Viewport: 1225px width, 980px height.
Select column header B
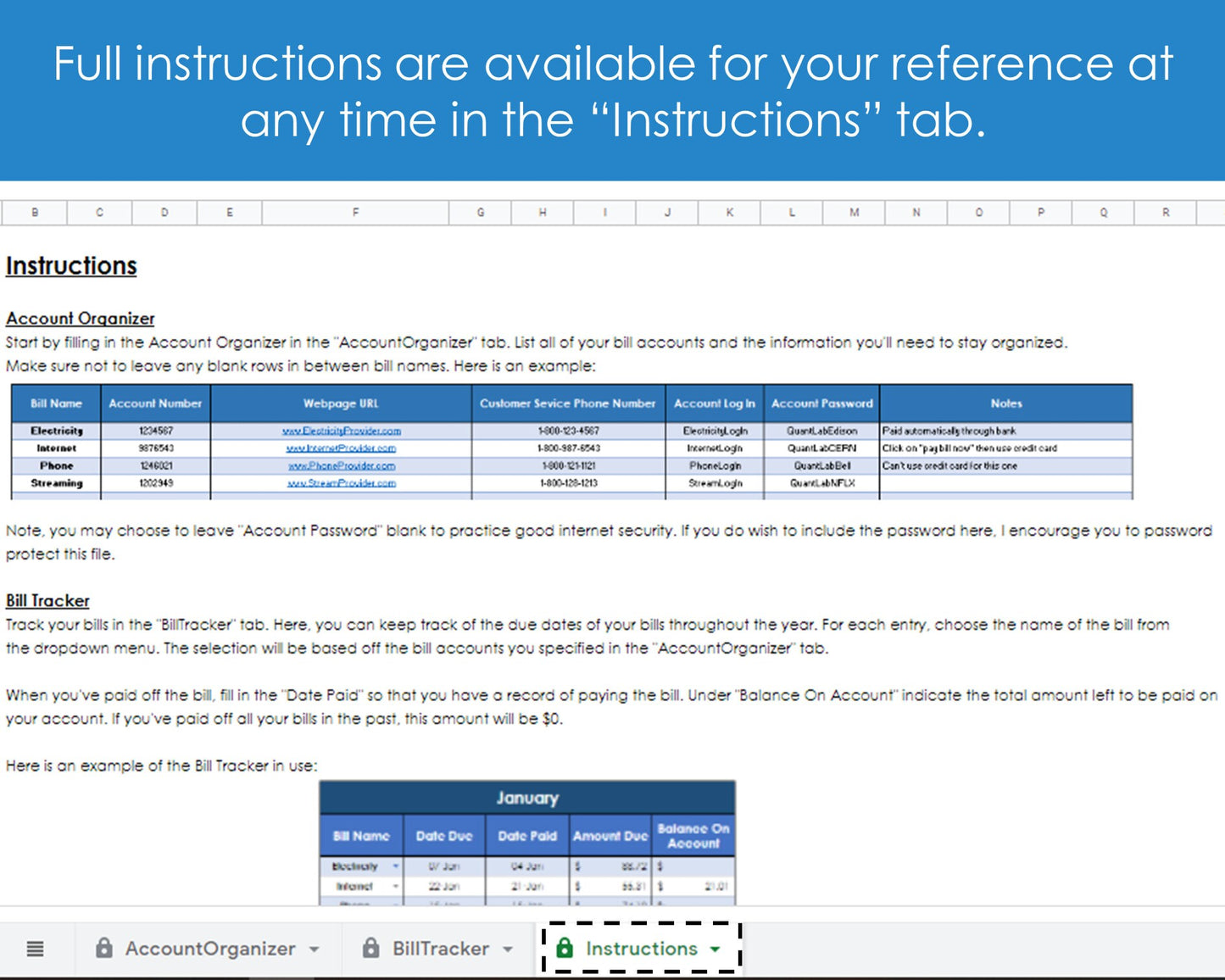coord(35,212)
